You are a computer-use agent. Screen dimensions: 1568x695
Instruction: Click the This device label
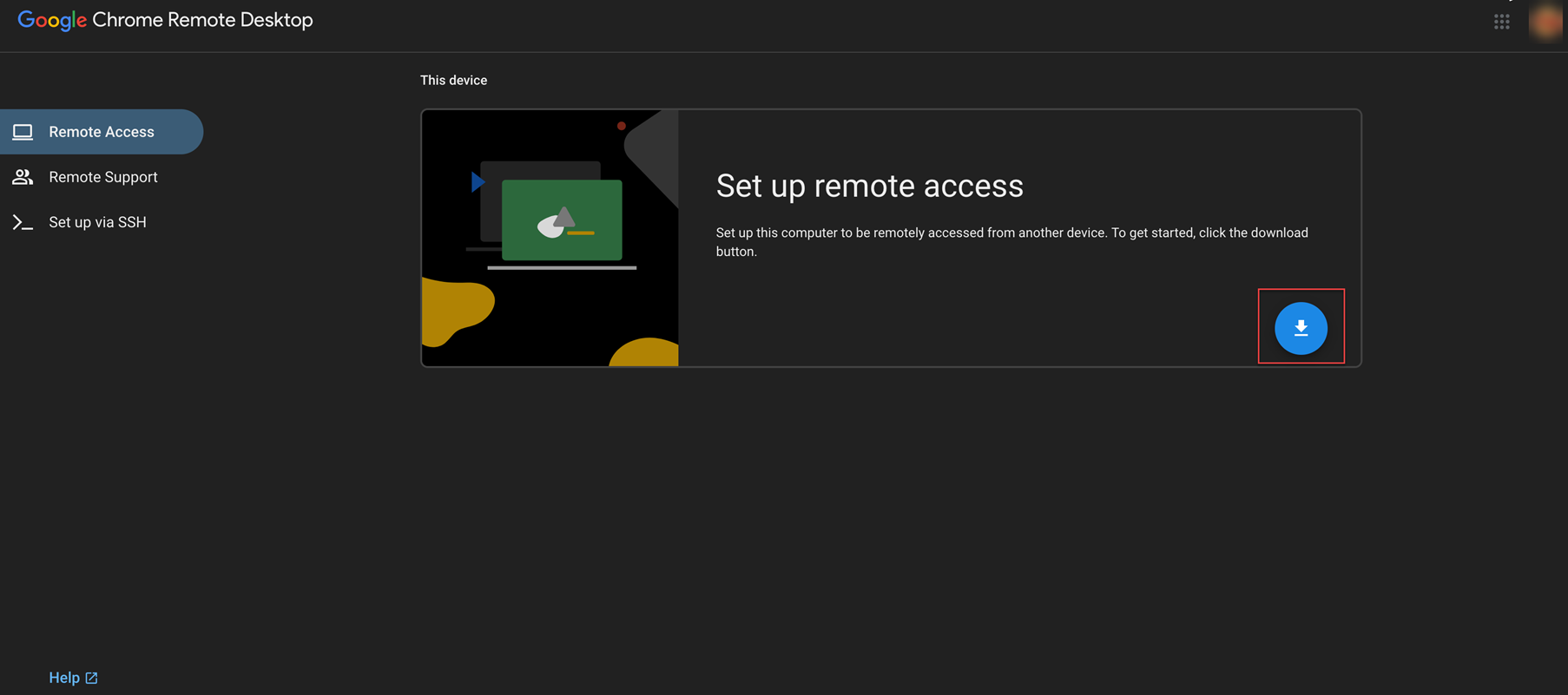(x=453, y=80)
